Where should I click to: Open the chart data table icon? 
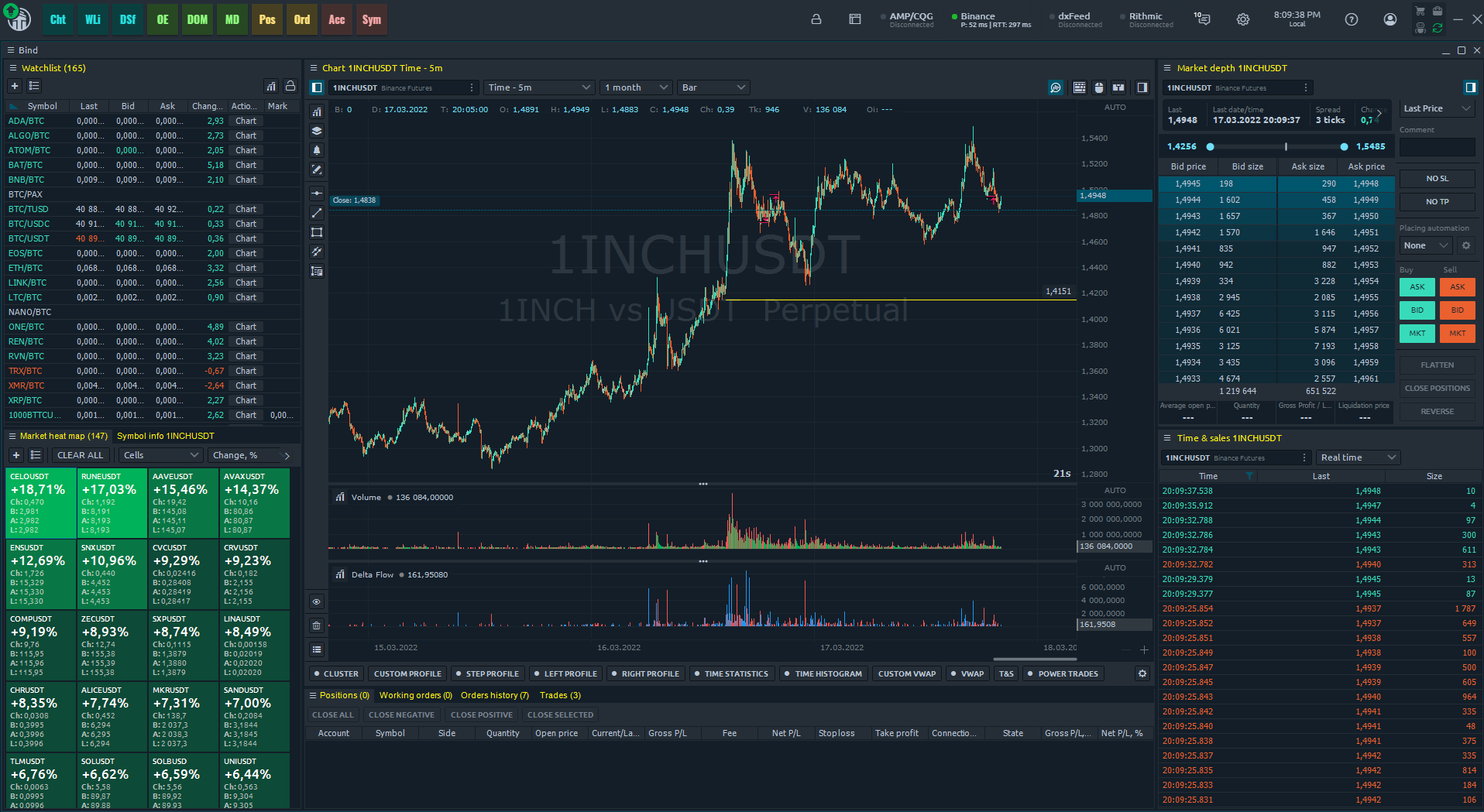point(1079,87)
